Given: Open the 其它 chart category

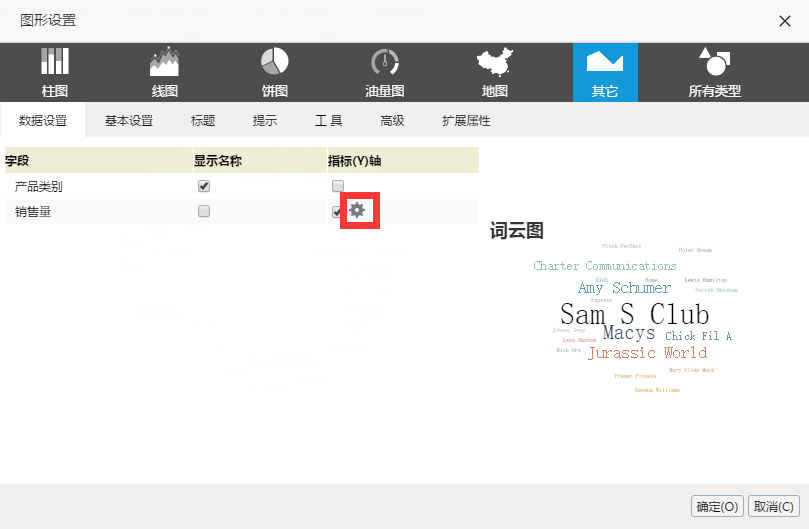Looking at the screenshot, I should coord(605,72).
